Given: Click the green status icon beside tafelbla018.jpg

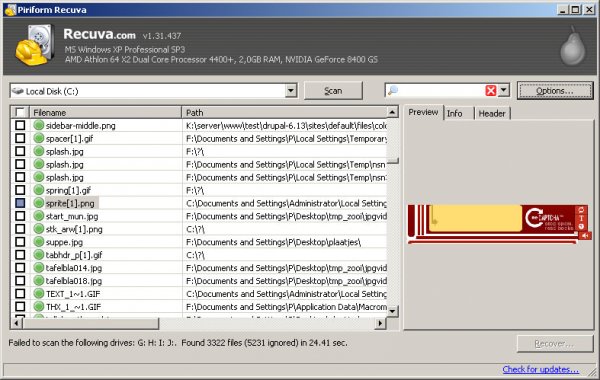Looking at the screenshot, I should click(39, 281).
